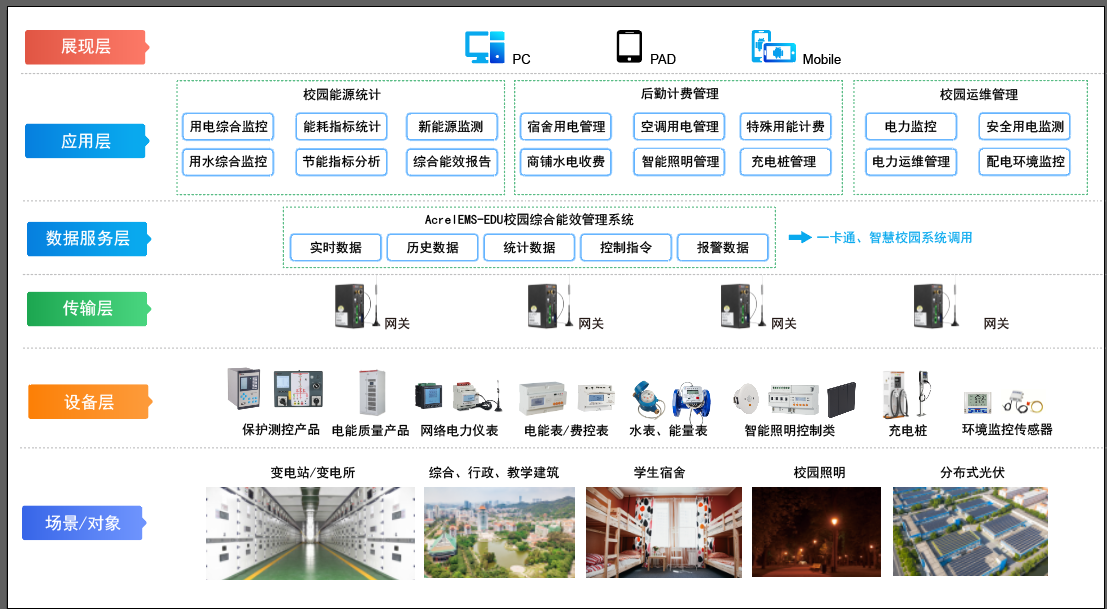Click the power quality cabinet (电能质量产品) icon

[371, 394]
